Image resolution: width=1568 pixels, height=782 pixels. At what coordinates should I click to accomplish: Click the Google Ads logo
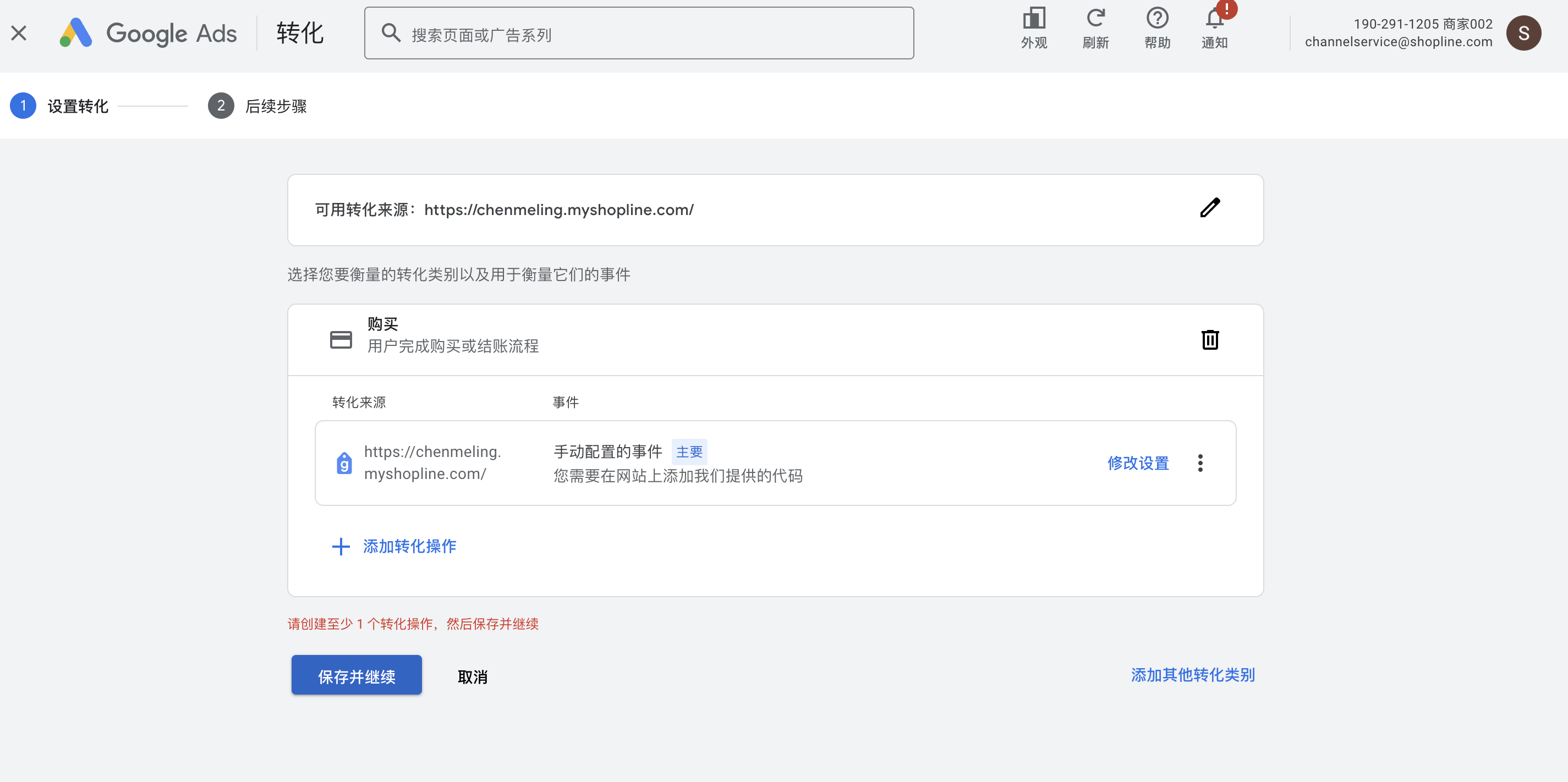pyautogui.click(x=148, y=33)
